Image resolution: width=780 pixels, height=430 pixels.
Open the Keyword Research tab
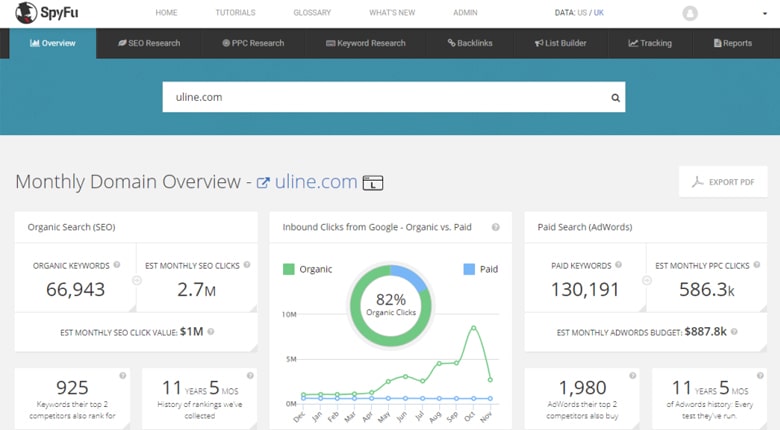(366, 43)
